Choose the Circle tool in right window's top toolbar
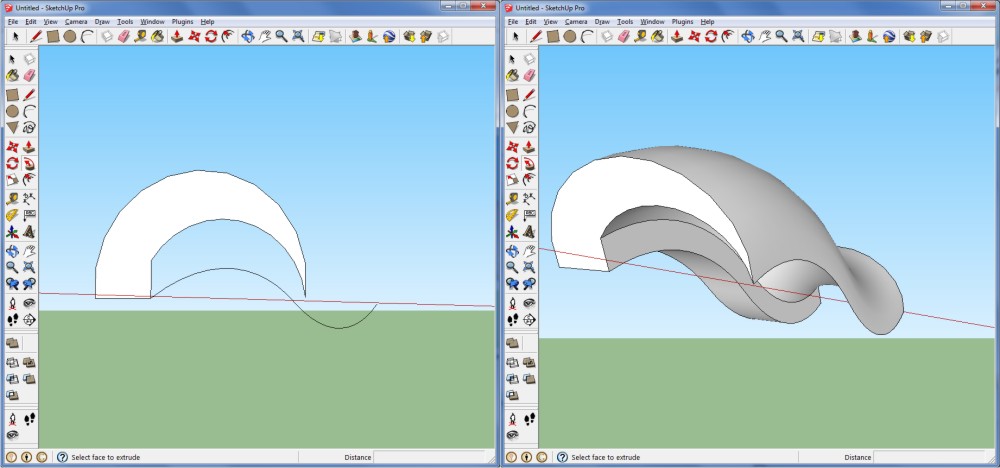This screenshot has height=468, width=1000. pyautogui.click(x=571, y=36)
